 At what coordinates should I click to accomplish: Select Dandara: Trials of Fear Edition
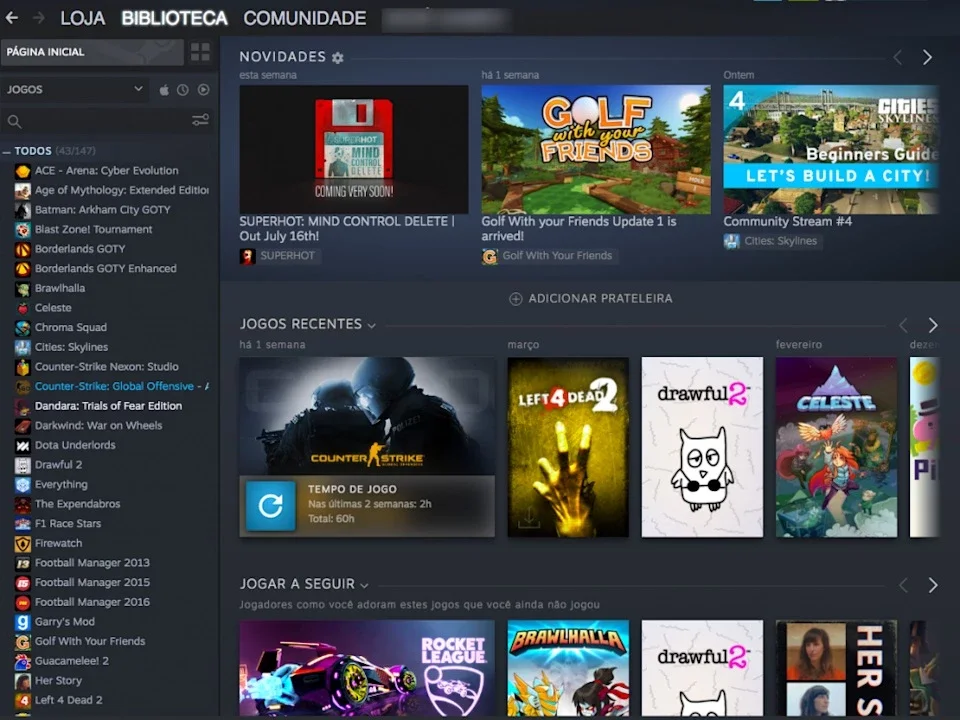point(108,406)
